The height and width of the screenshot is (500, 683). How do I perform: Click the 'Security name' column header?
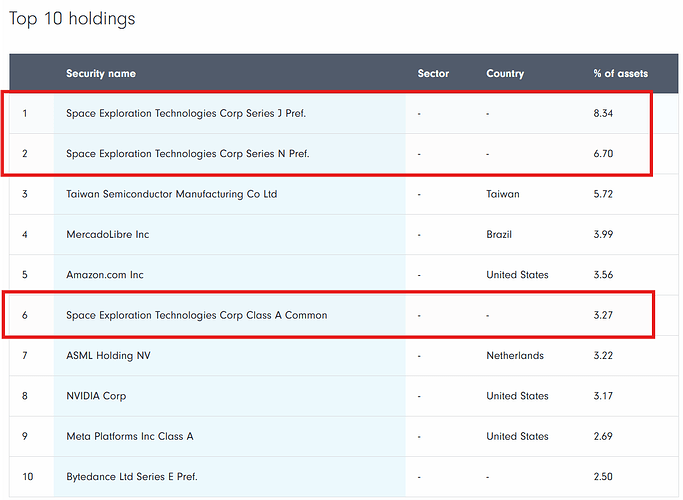101,74
